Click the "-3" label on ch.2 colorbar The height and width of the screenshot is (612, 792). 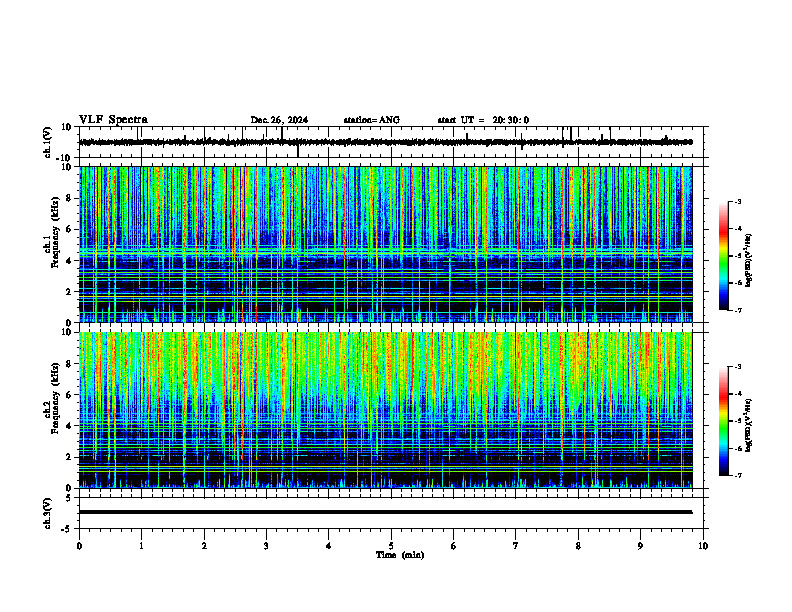point(738,367)
